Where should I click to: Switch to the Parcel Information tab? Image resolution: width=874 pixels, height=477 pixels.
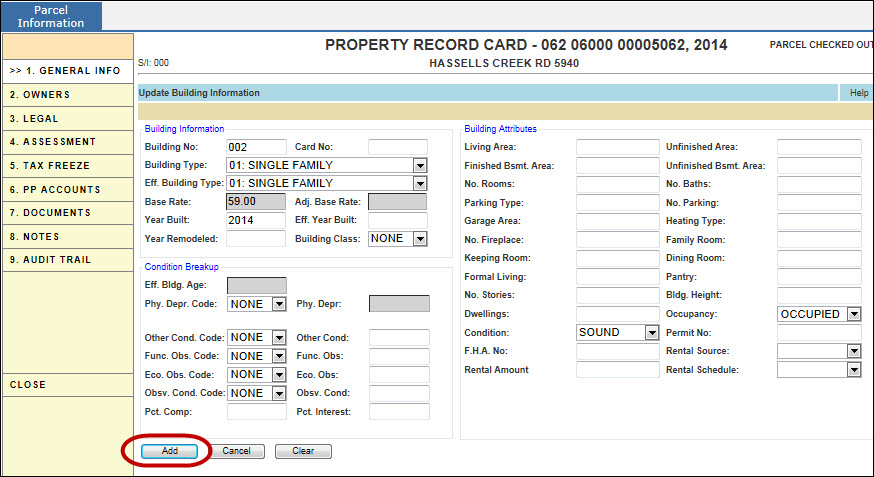[x=51, y=16]
